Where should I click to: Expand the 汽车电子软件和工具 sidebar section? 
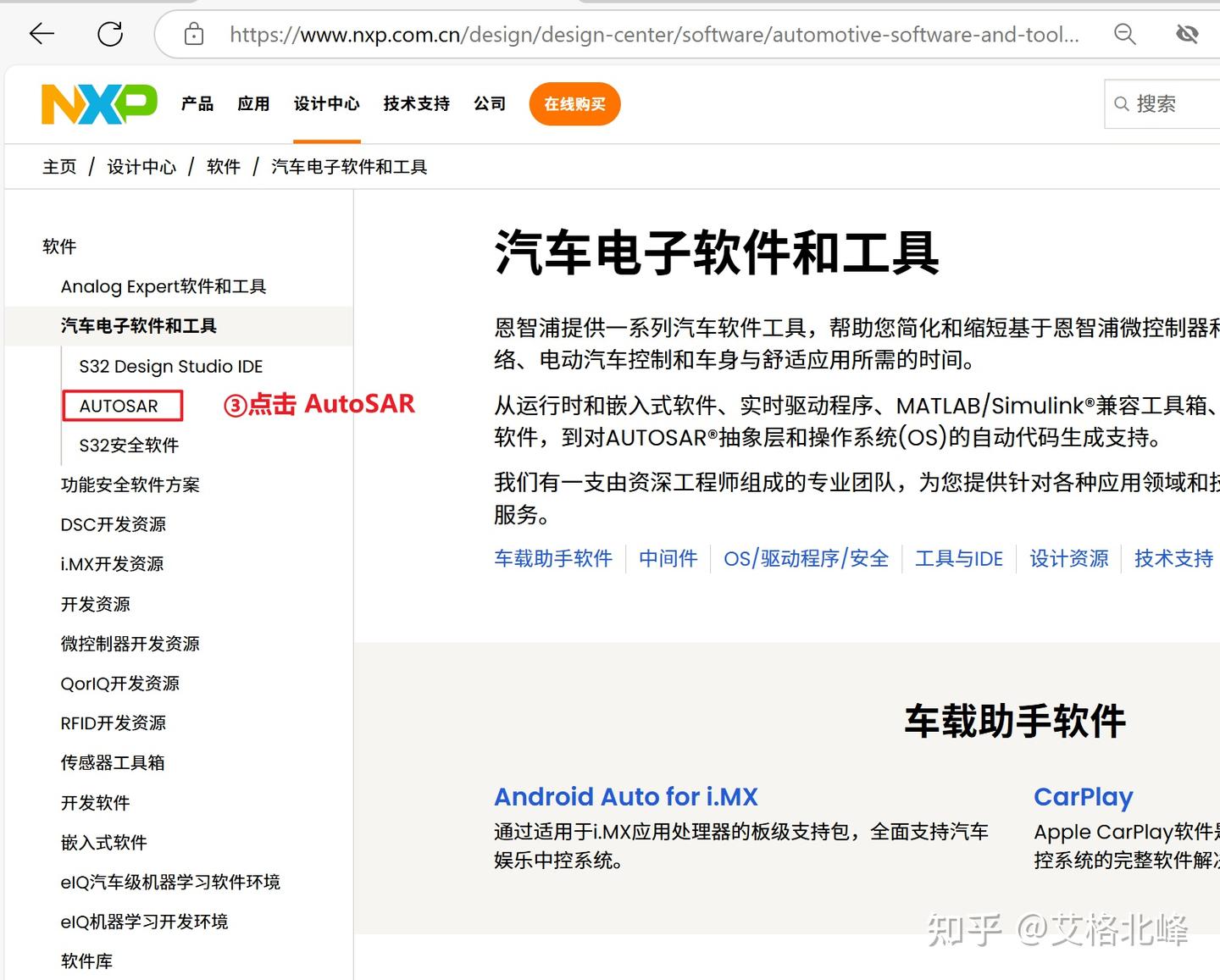138,325
